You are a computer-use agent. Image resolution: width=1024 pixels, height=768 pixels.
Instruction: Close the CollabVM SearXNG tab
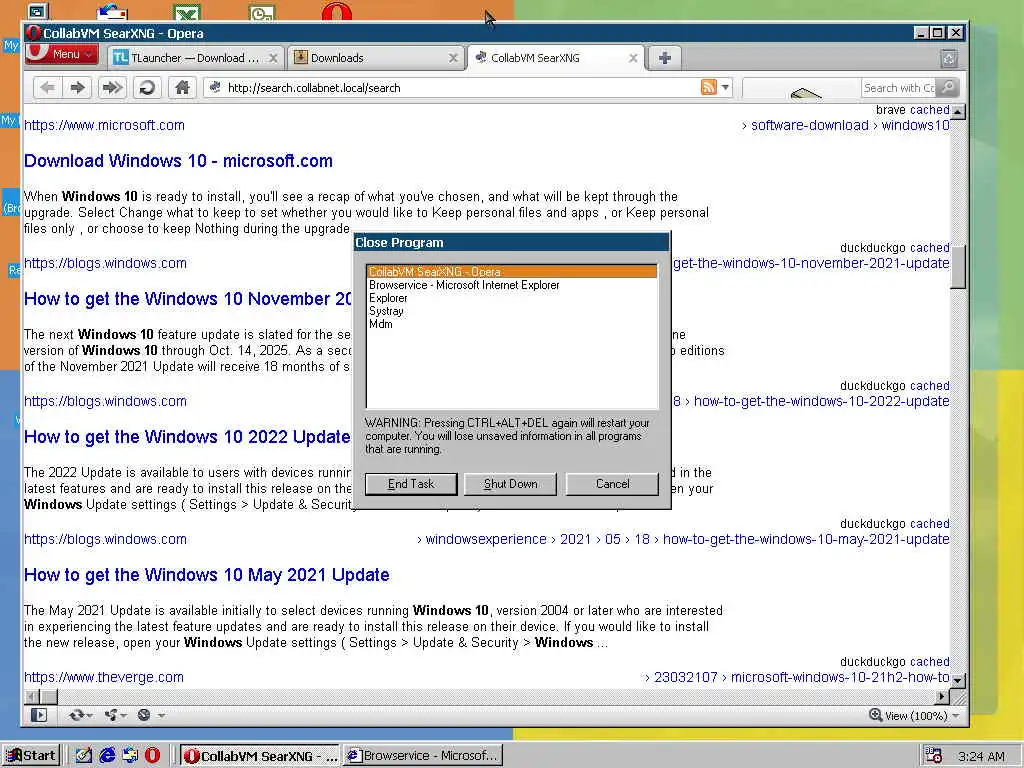[x=633, y=58]
